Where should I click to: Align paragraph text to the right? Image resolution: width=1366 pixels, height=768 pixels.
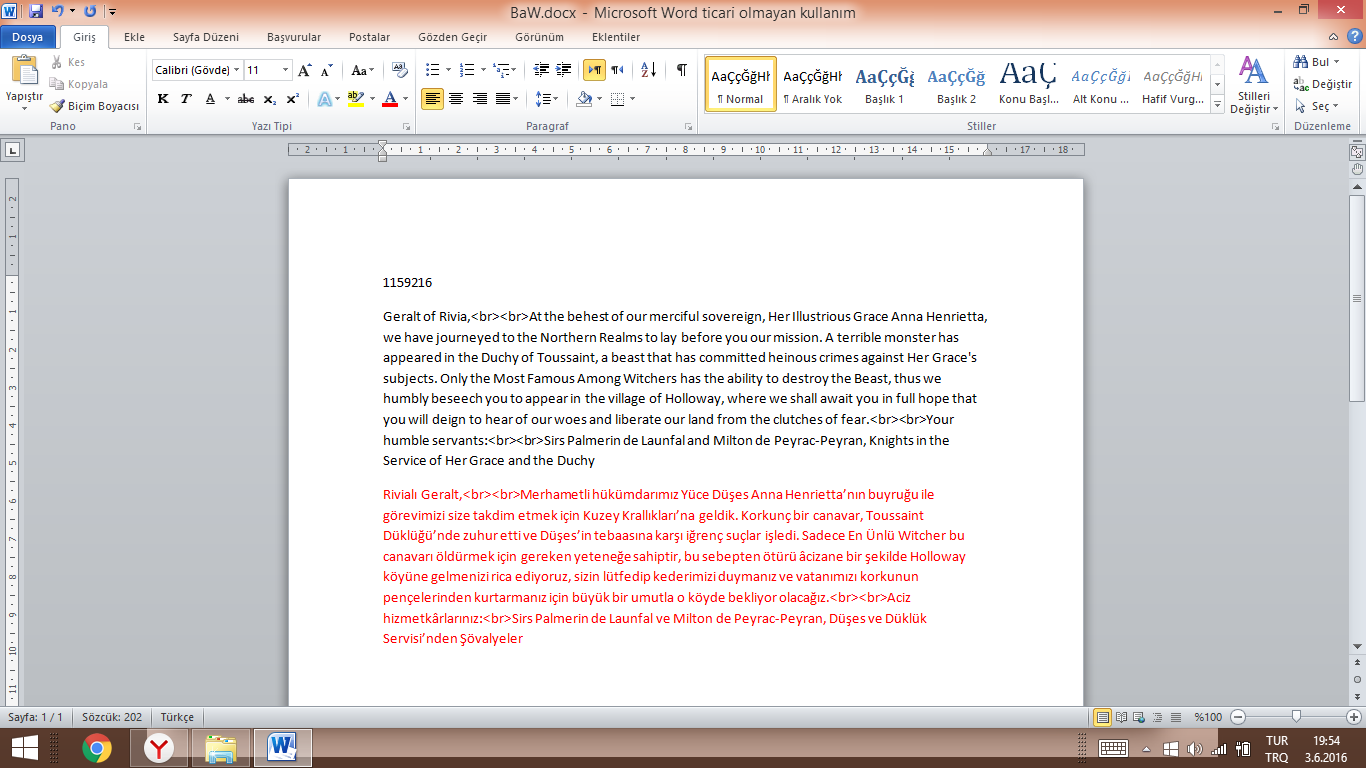click(480, 99)
